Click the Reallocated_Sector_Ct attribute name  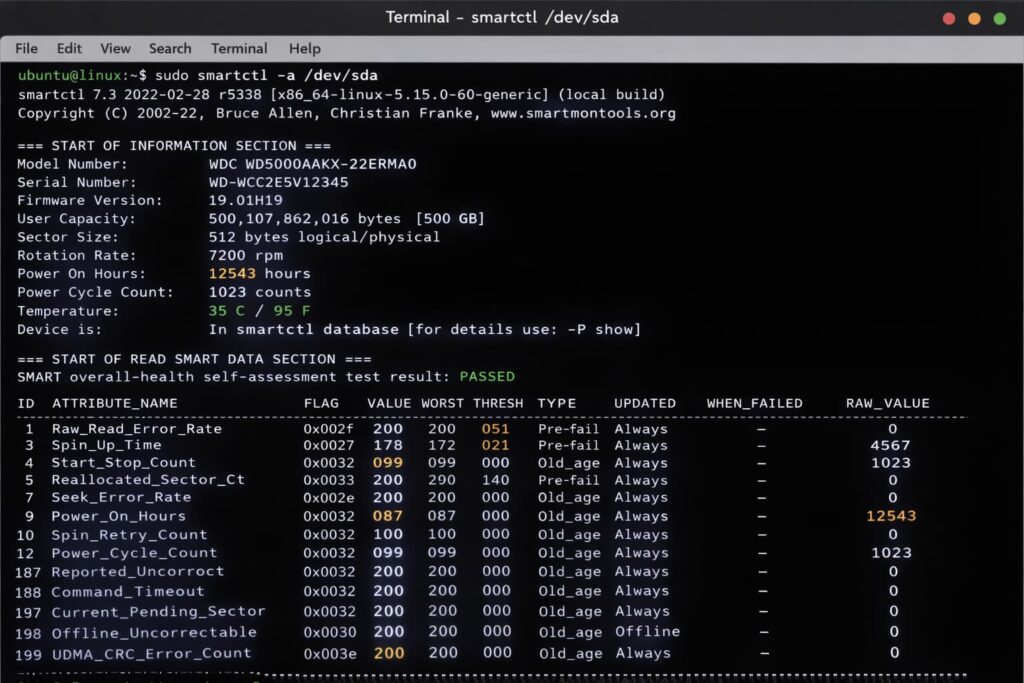148,480
